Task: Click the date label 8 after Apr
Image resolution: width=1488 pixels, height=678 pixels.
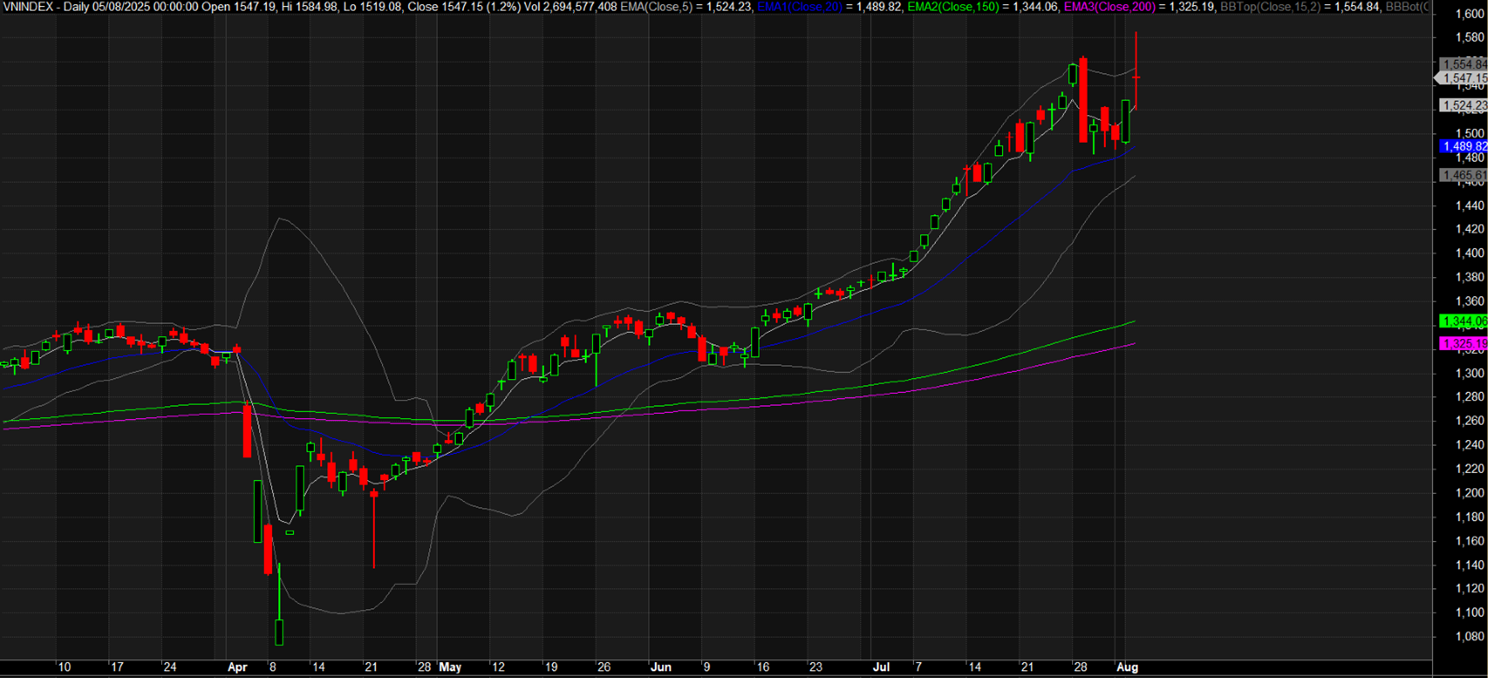Action: [273, 666]
